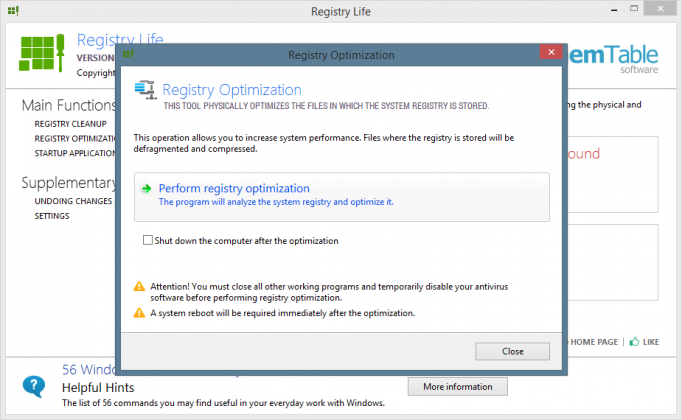
Task: Maximize the Registry Life main window
Action: (634, 9)
